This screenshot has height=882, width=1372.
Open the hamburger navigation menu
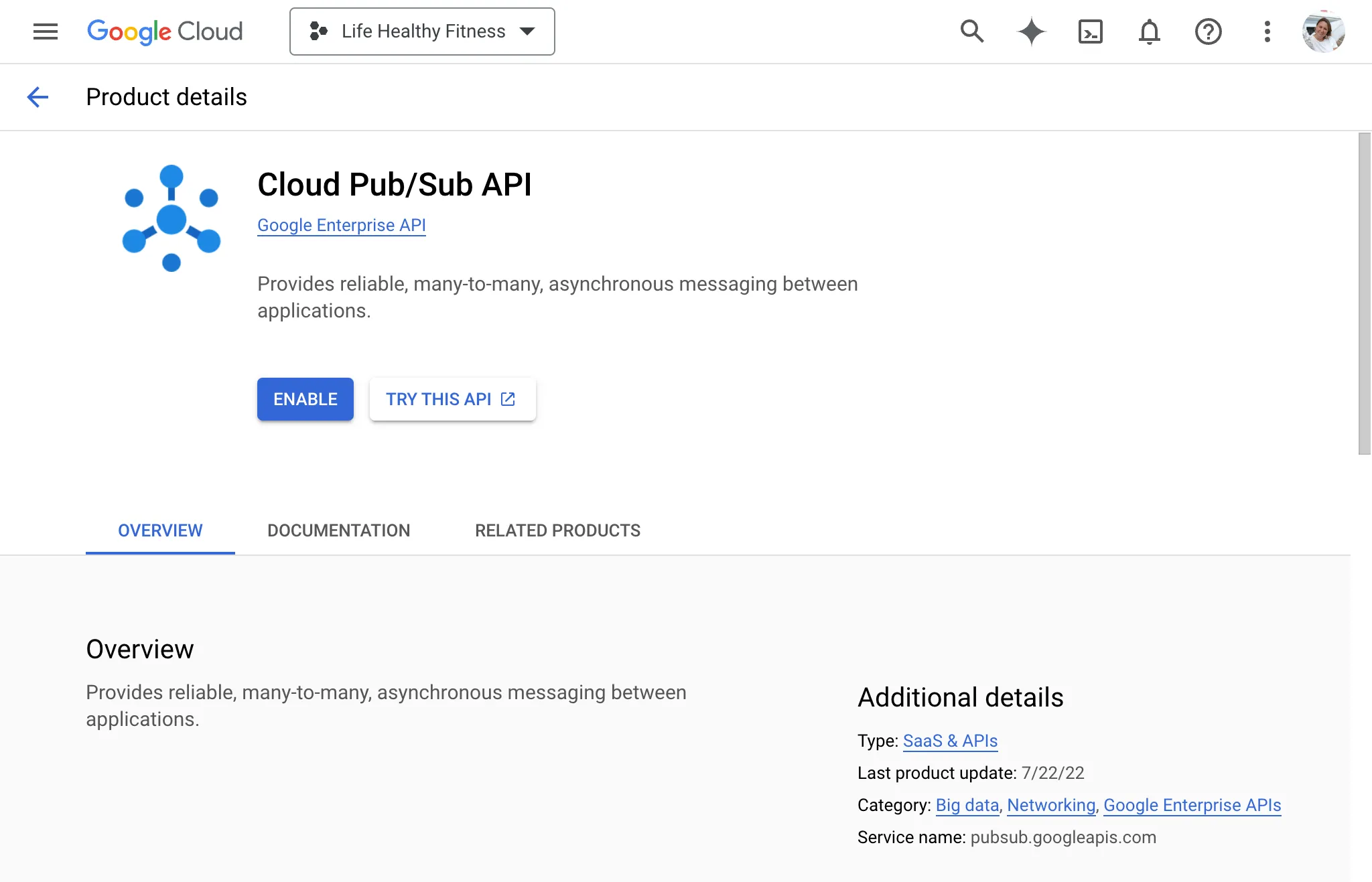46,31
